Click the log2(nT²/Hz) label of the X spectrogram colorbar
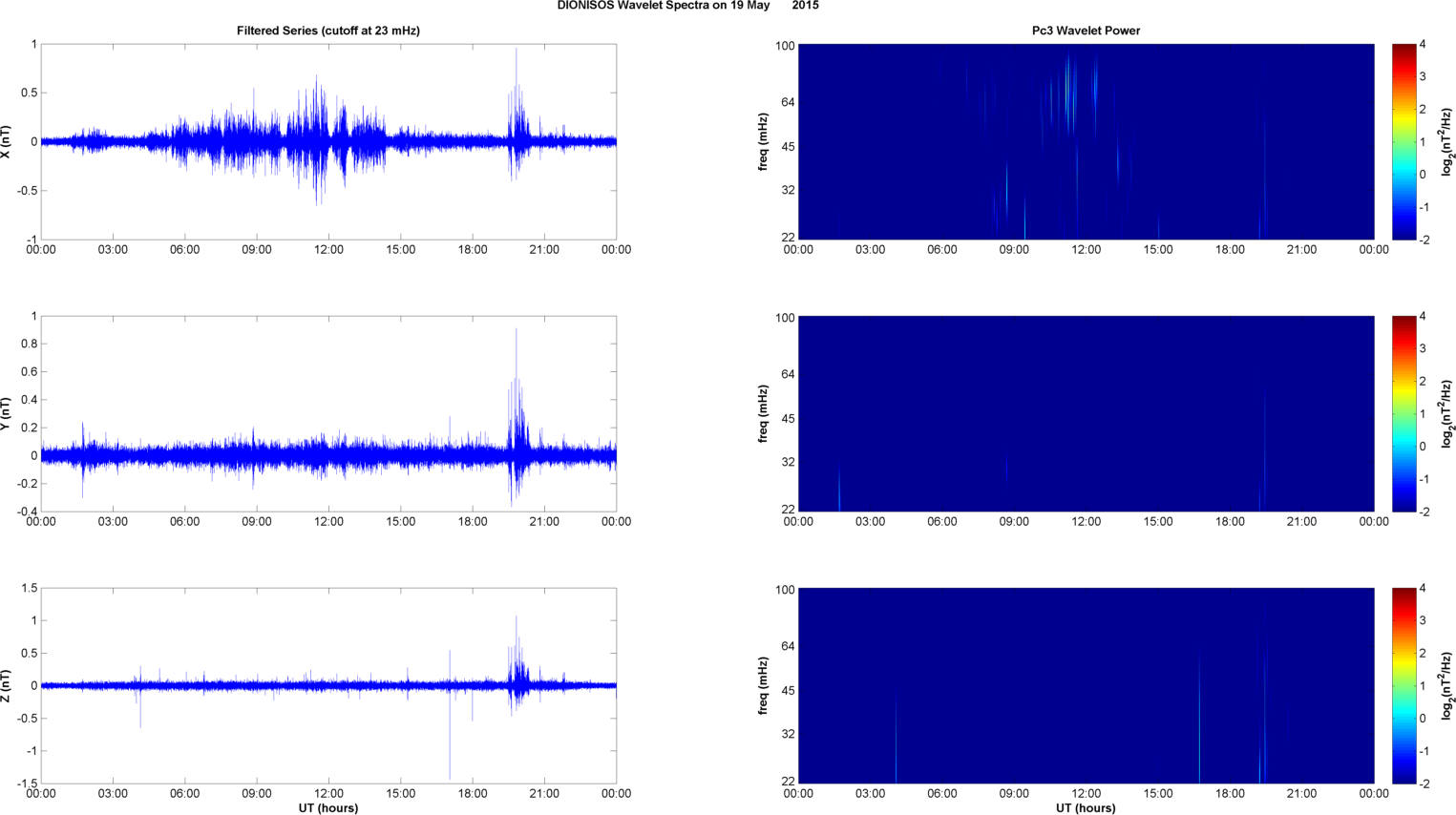Image resolution: width=1456 pixels, height=815 pixels. [1447, 142]
